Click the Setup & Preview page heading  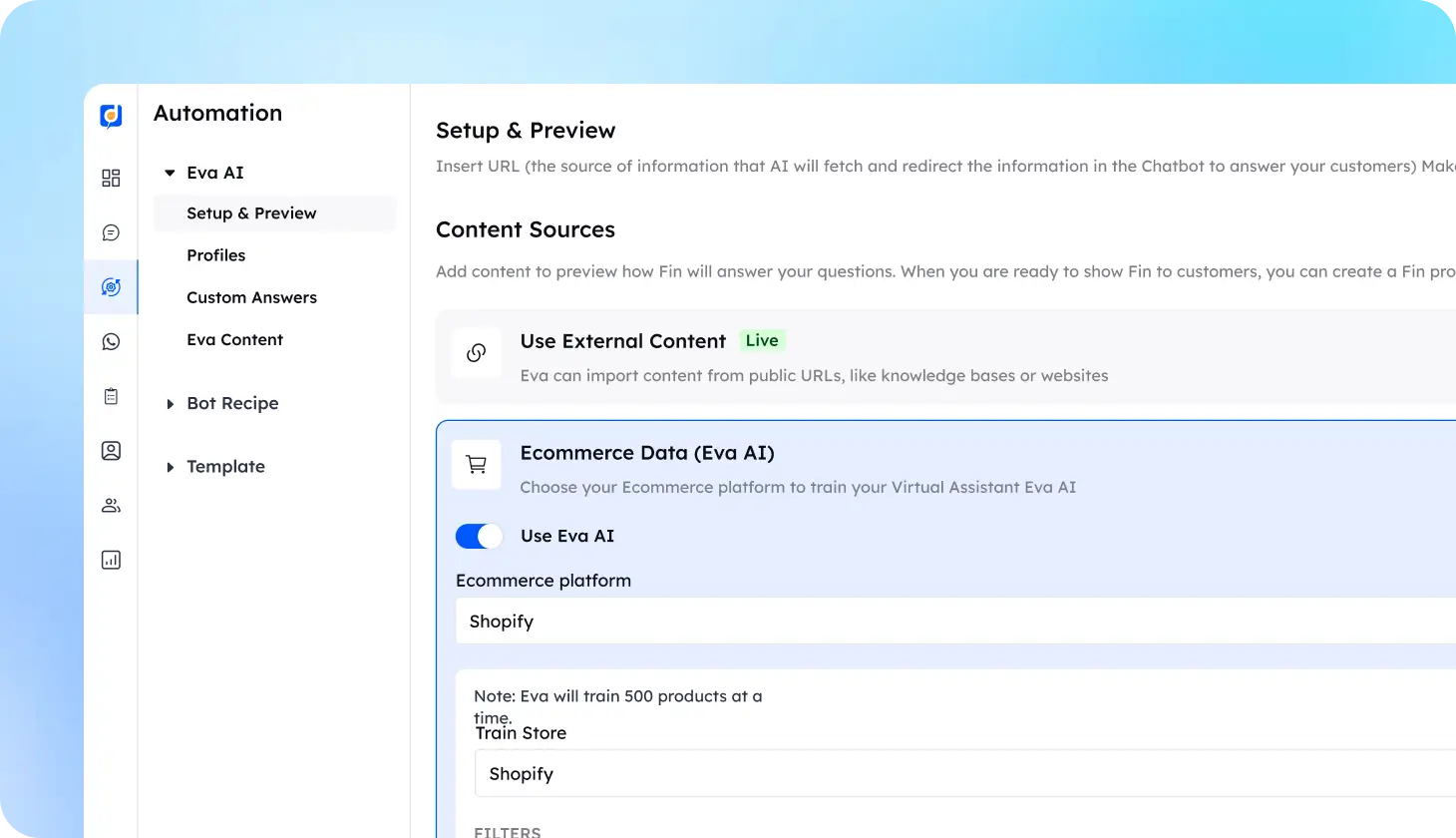[x=526, y=131]
